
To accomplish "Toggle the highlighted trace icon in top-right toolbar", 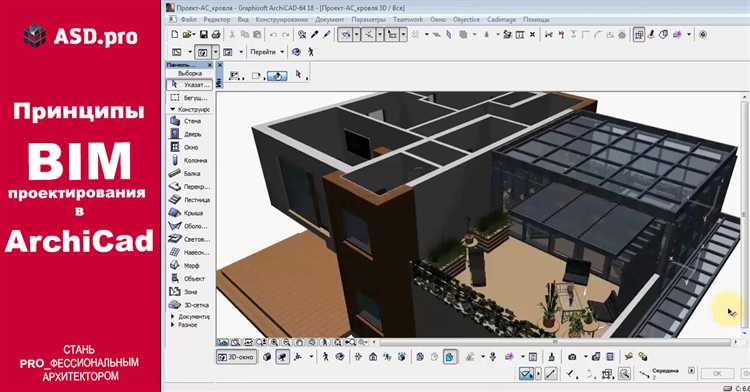I will click(639, 34).
